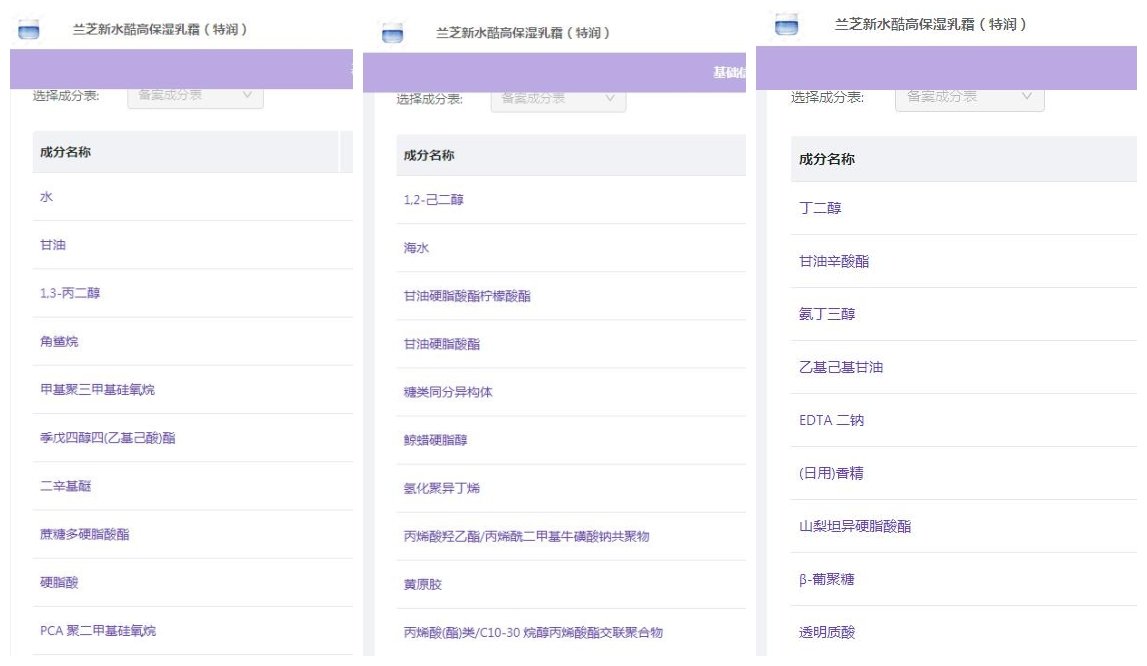Click the product jar icon in right panel

[x=787, y=25]
